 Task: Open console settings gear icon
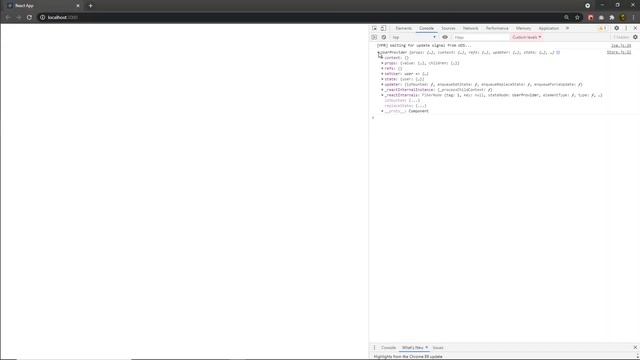point(635,37)
